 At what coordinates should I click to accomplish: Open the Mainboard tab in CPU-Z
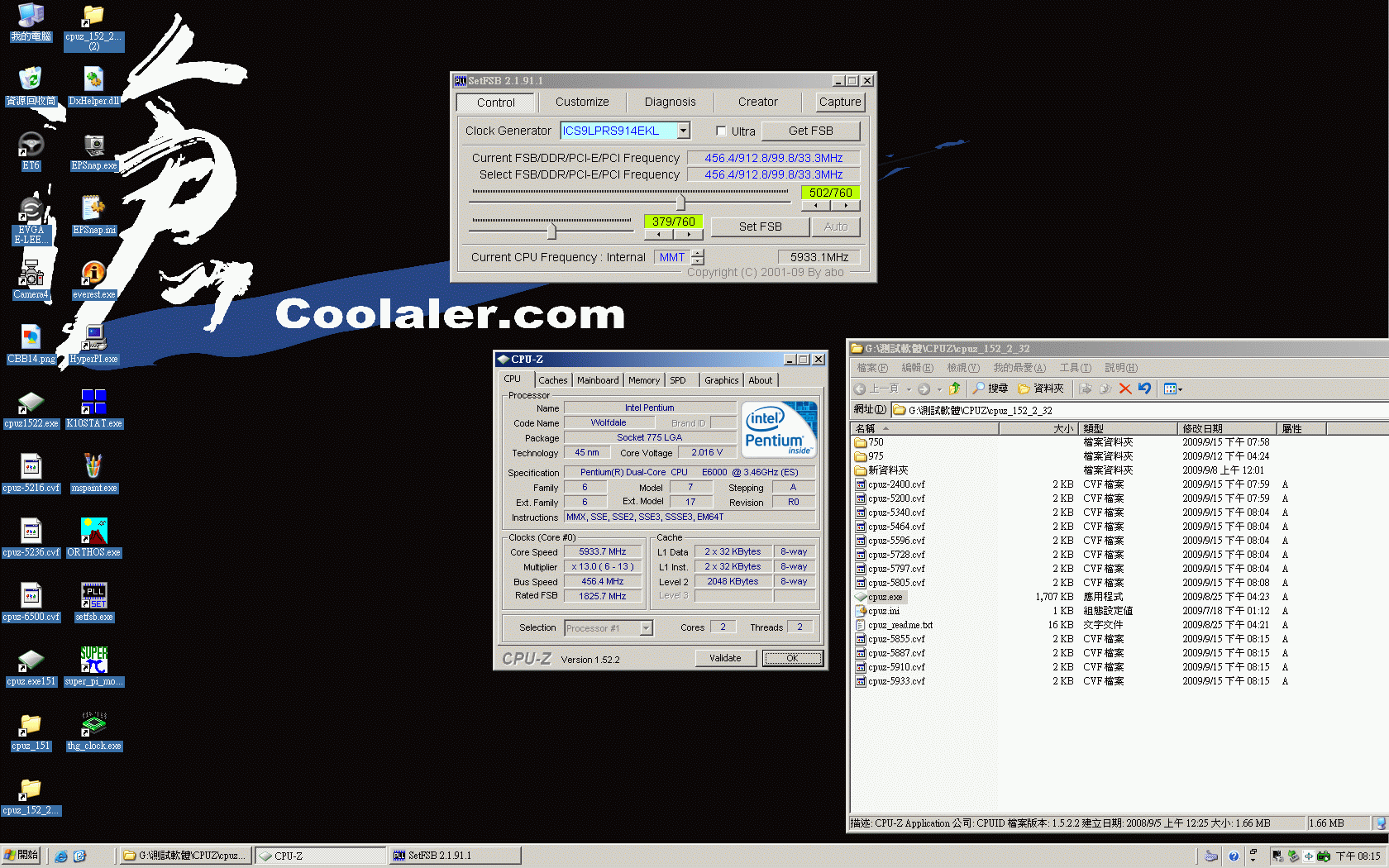coord(598,380)
